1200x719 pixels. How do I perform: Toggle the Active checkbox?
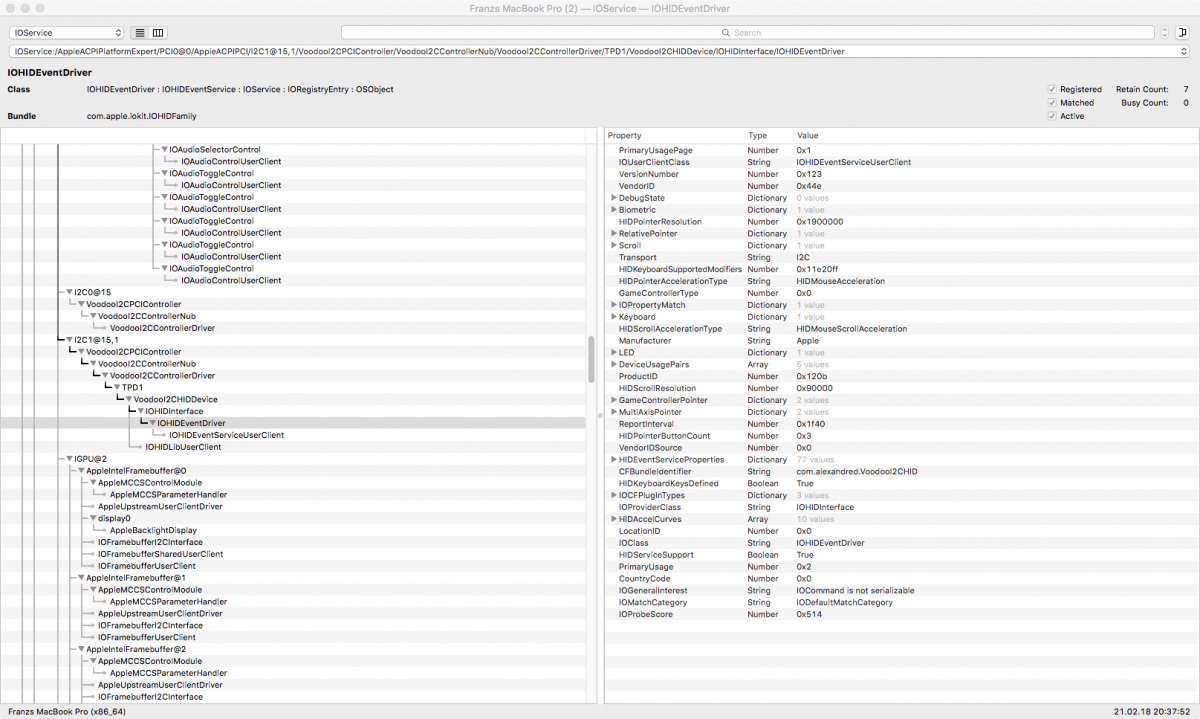coord(1051,116)
